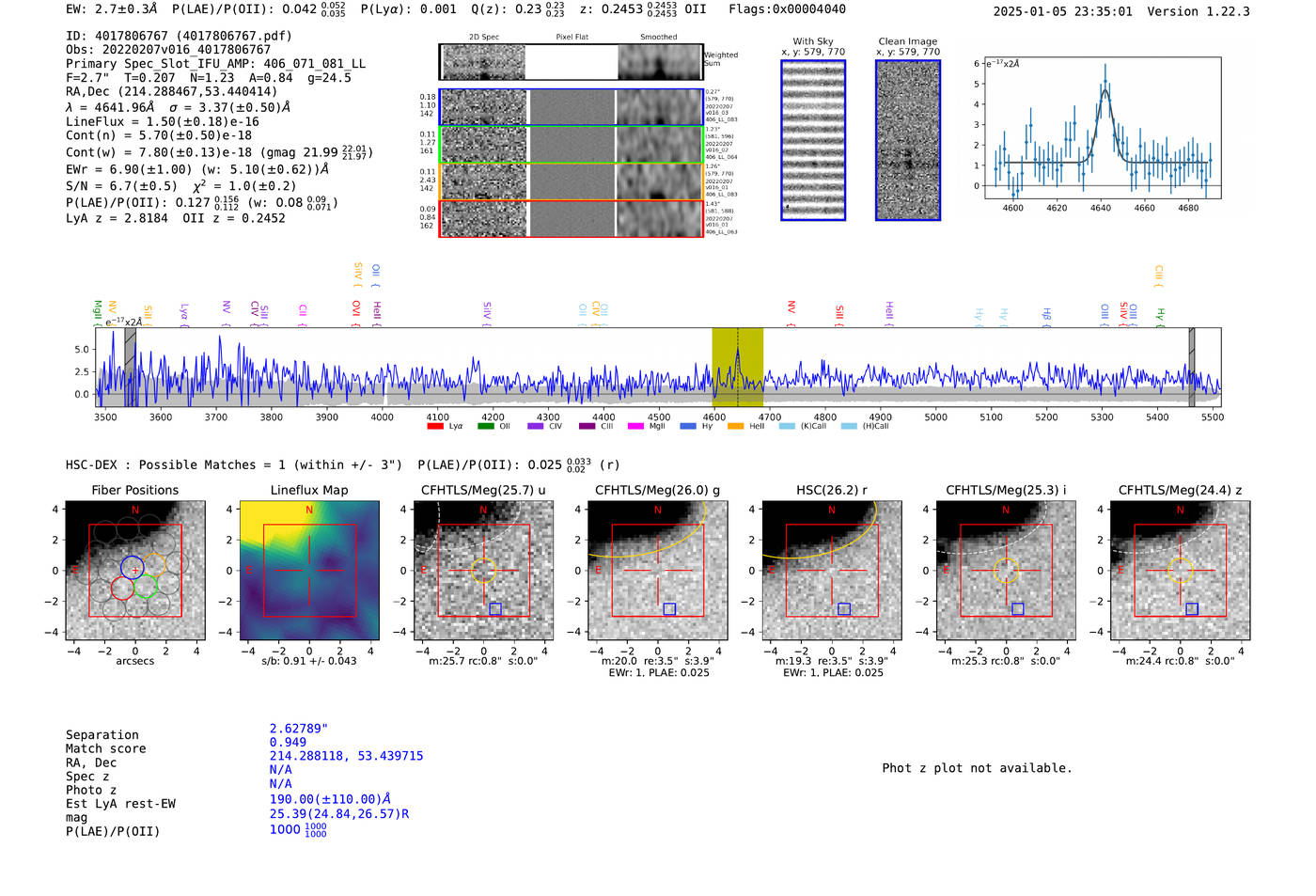This screenshot has height=896, width=1316.
Task: Click the red fiber circle in Fiber Positions
Action: click(x=122, y=589)
